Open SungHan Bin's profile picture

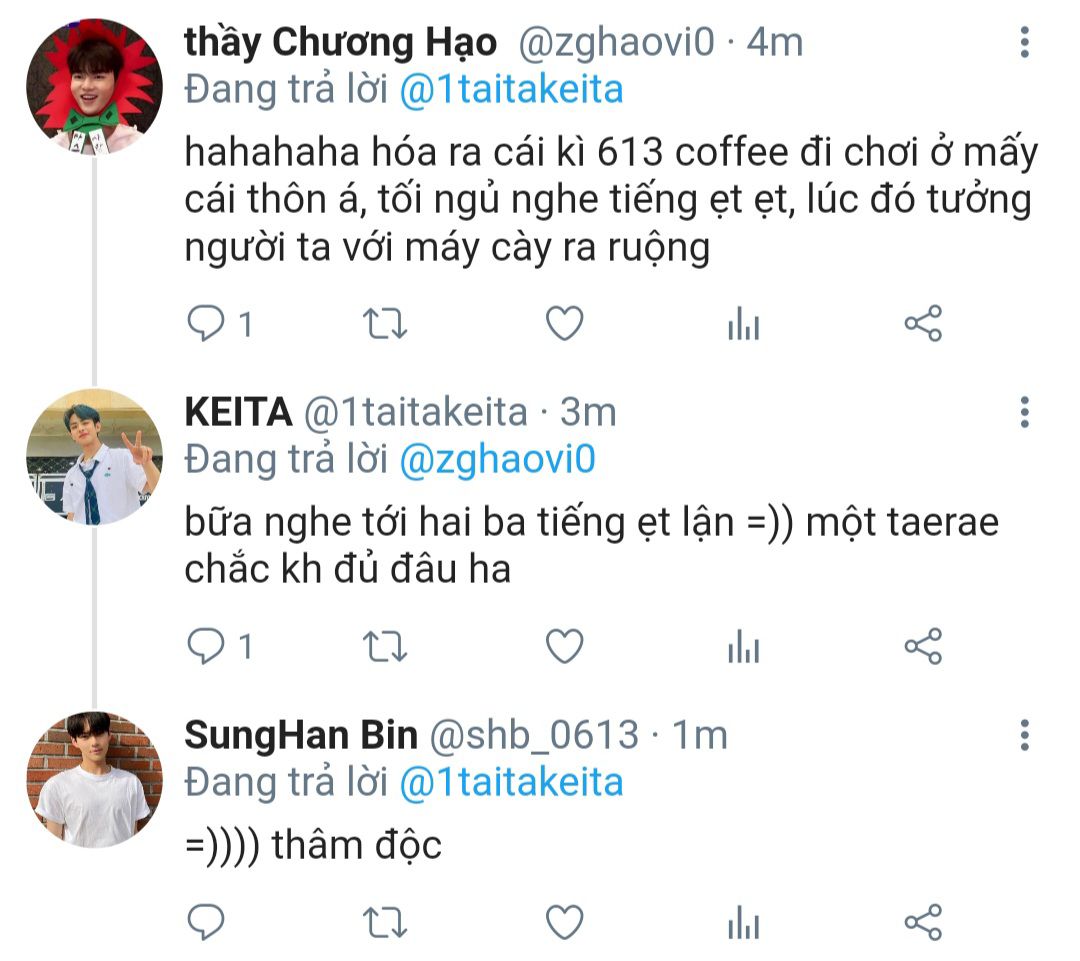pos(94,780)
